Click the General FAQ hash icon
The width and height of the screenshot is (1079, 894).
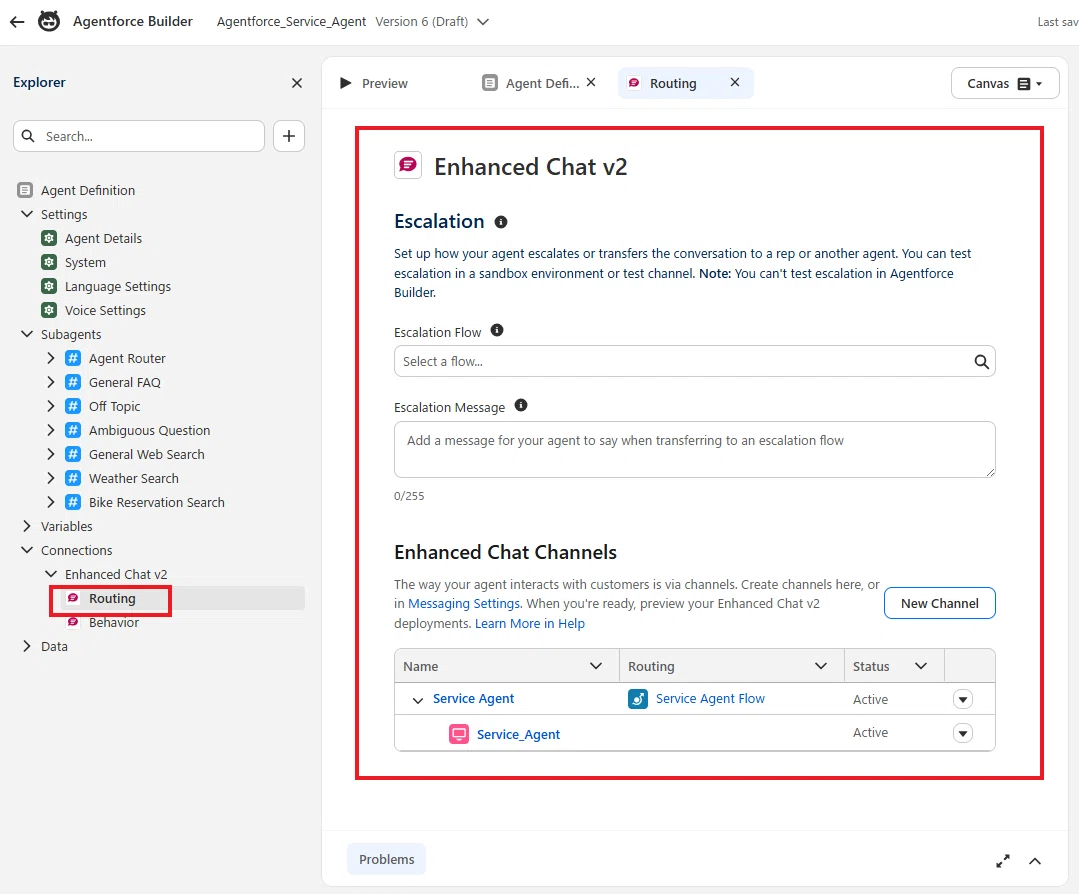coord(73,382)
